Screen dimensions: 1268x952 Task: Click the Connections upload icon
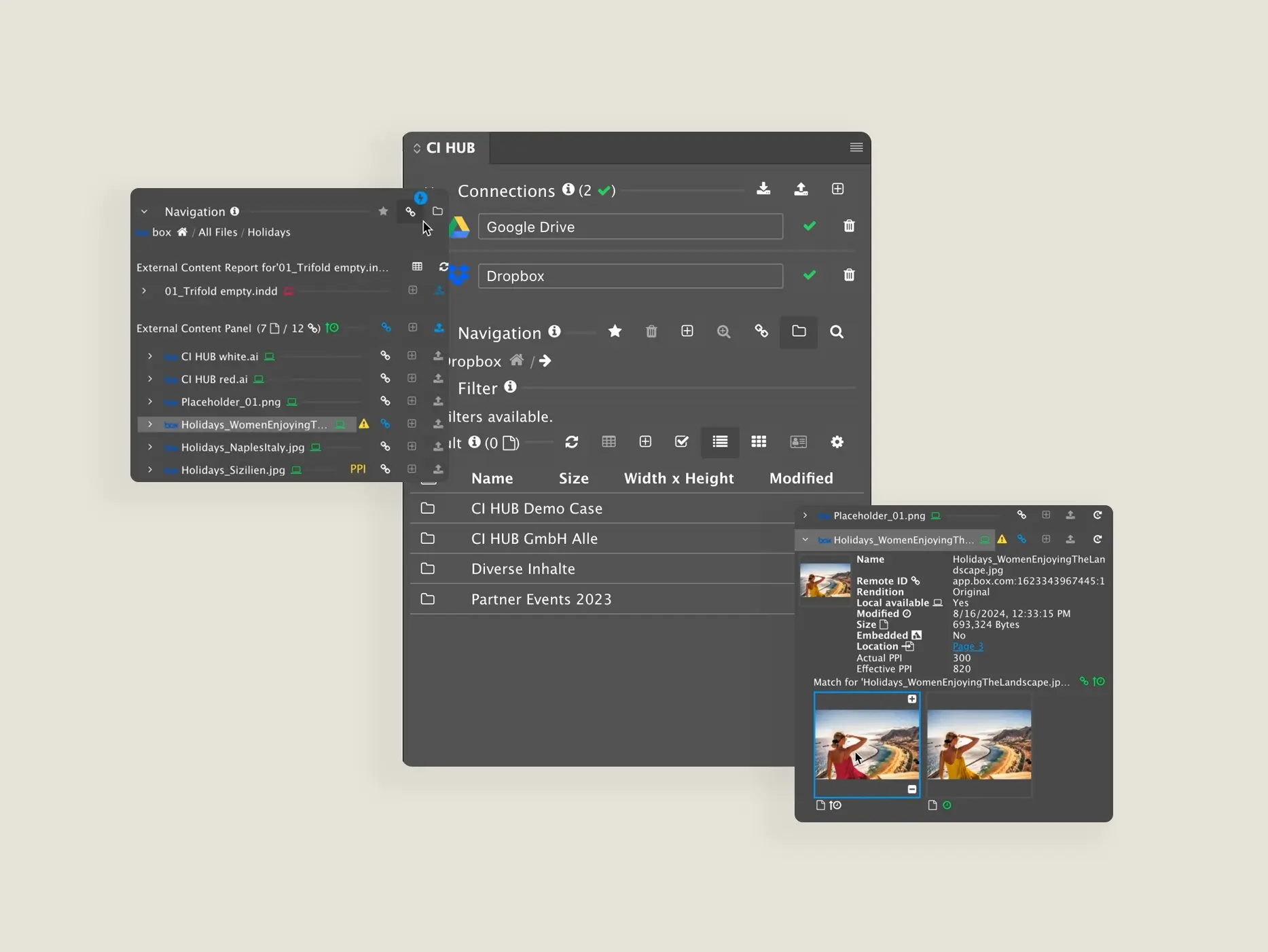point(801,189)
